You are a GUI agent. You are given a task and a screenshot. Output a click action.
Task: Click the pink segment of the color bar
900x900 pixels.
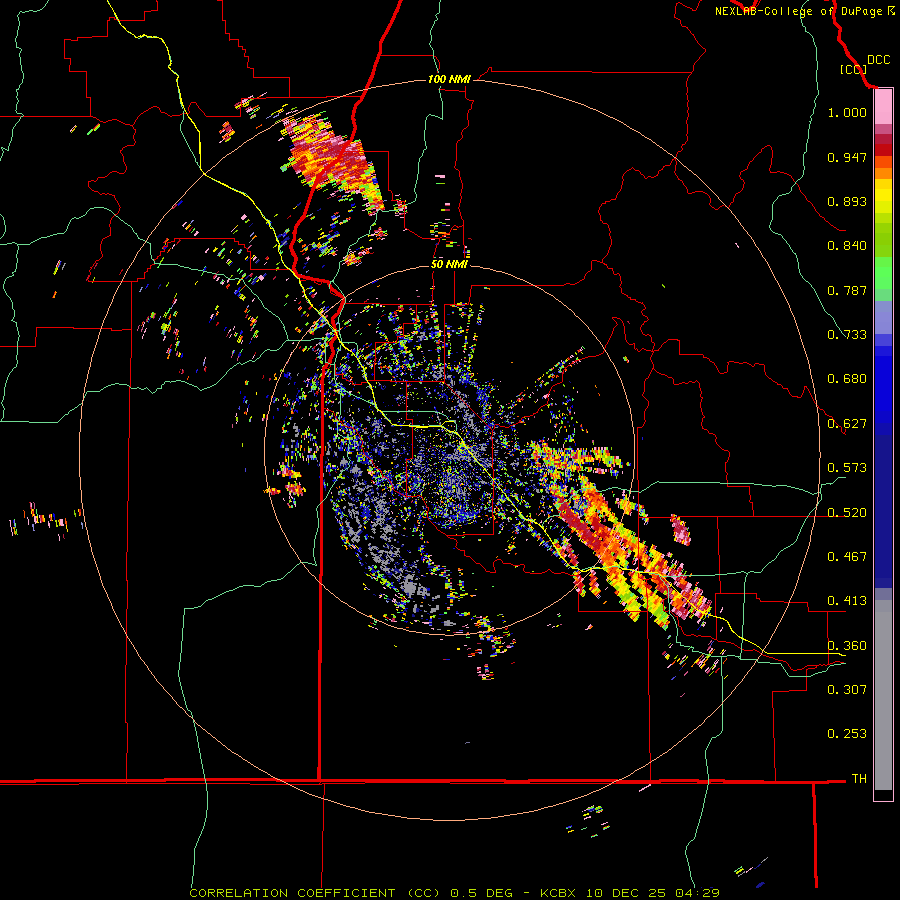pos(883,107)
